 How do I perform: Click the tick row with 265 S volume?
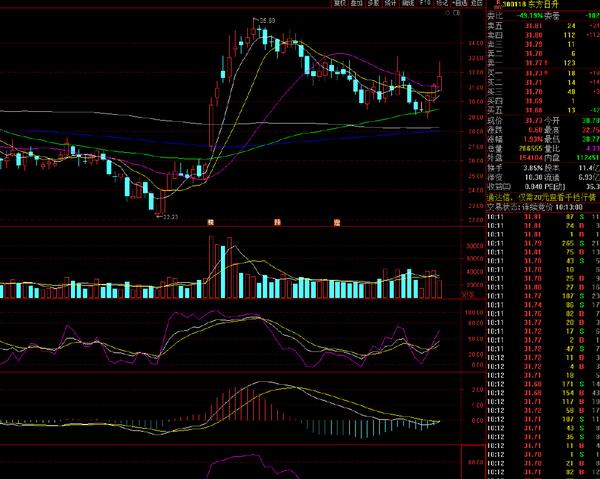[x=543, y=243]
